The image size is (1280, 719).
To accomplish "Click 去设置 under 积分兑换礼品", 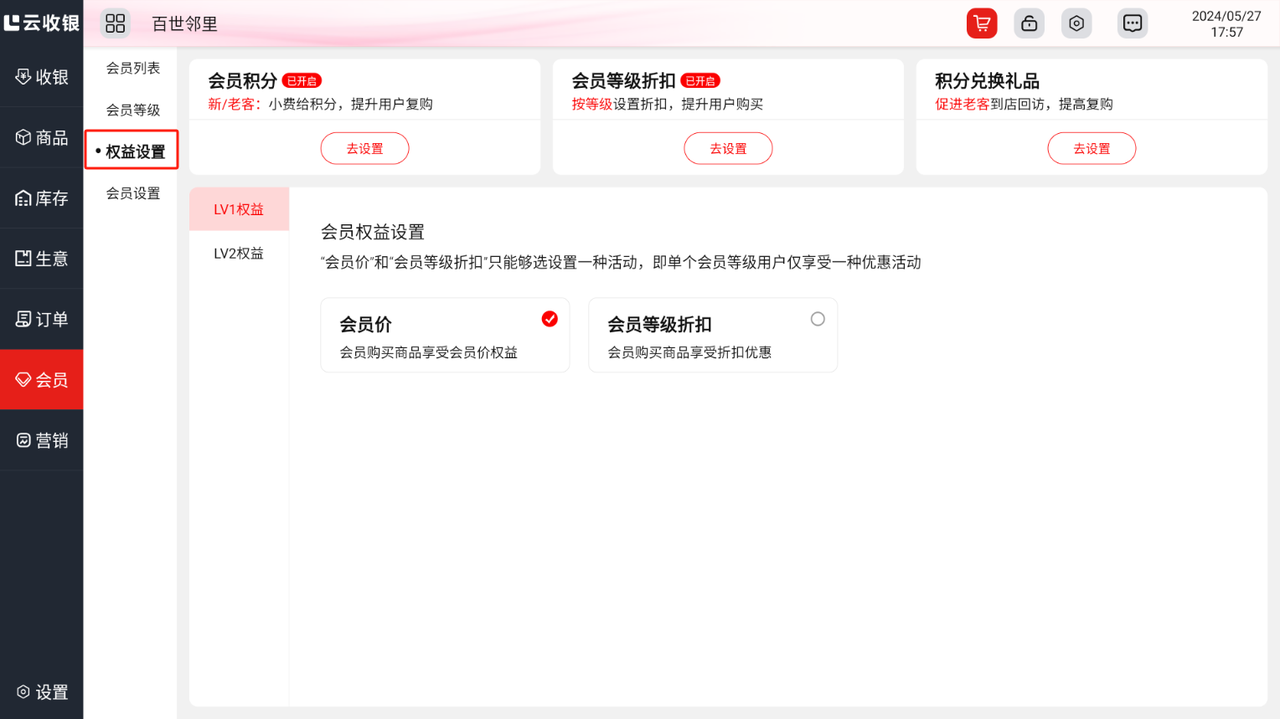I will coord(1091,148).
